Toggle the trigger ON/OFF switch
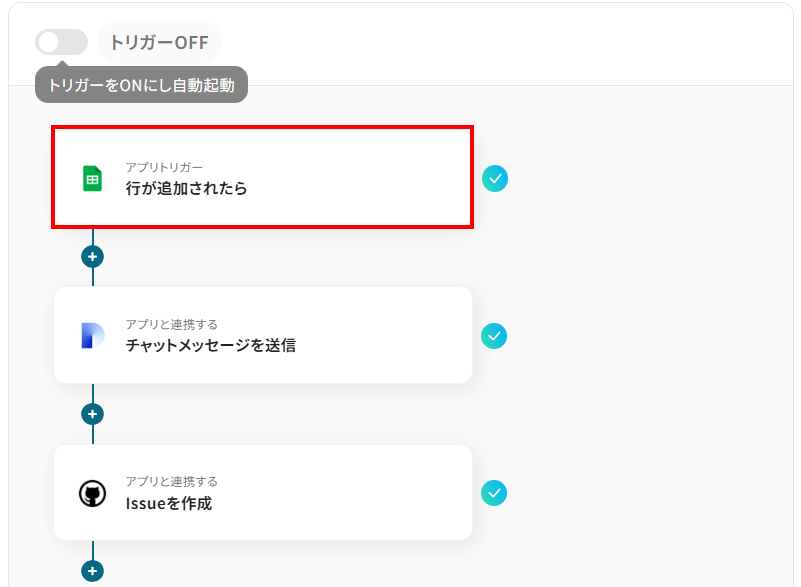 tap(61, 42)
